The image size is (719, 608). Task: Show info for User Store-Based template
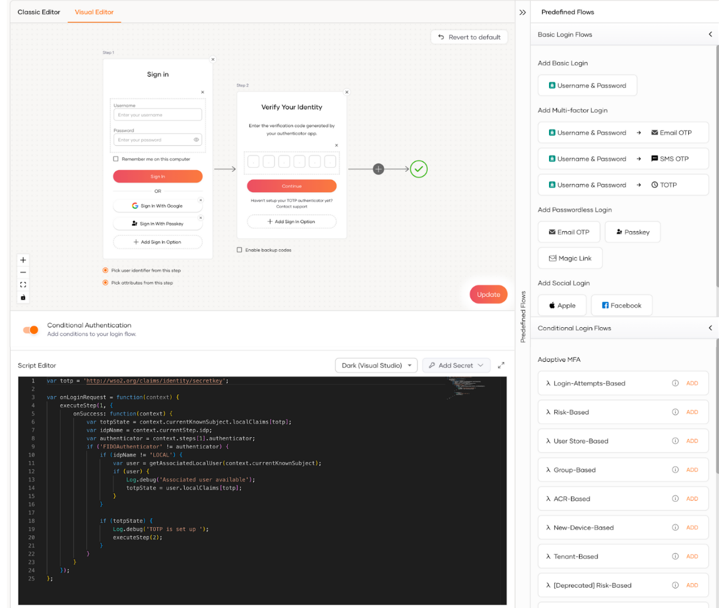(675, 441)
